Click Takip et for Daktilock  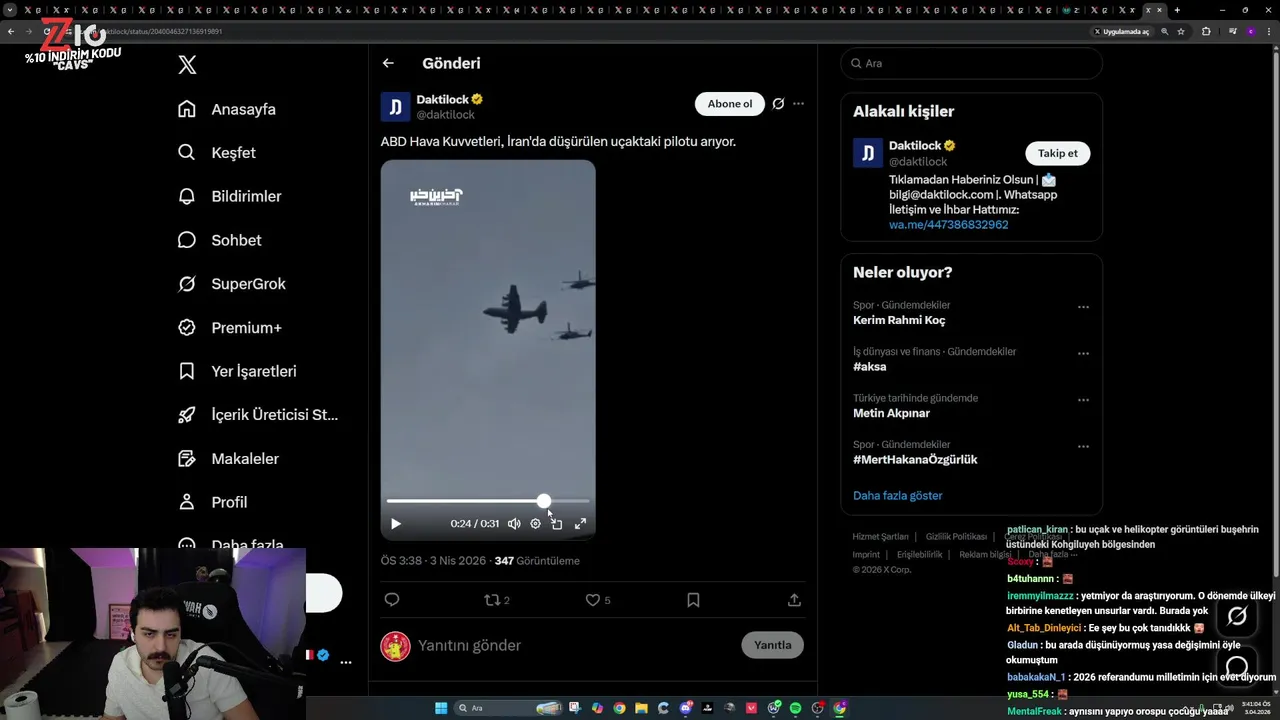coord(1058,153)
